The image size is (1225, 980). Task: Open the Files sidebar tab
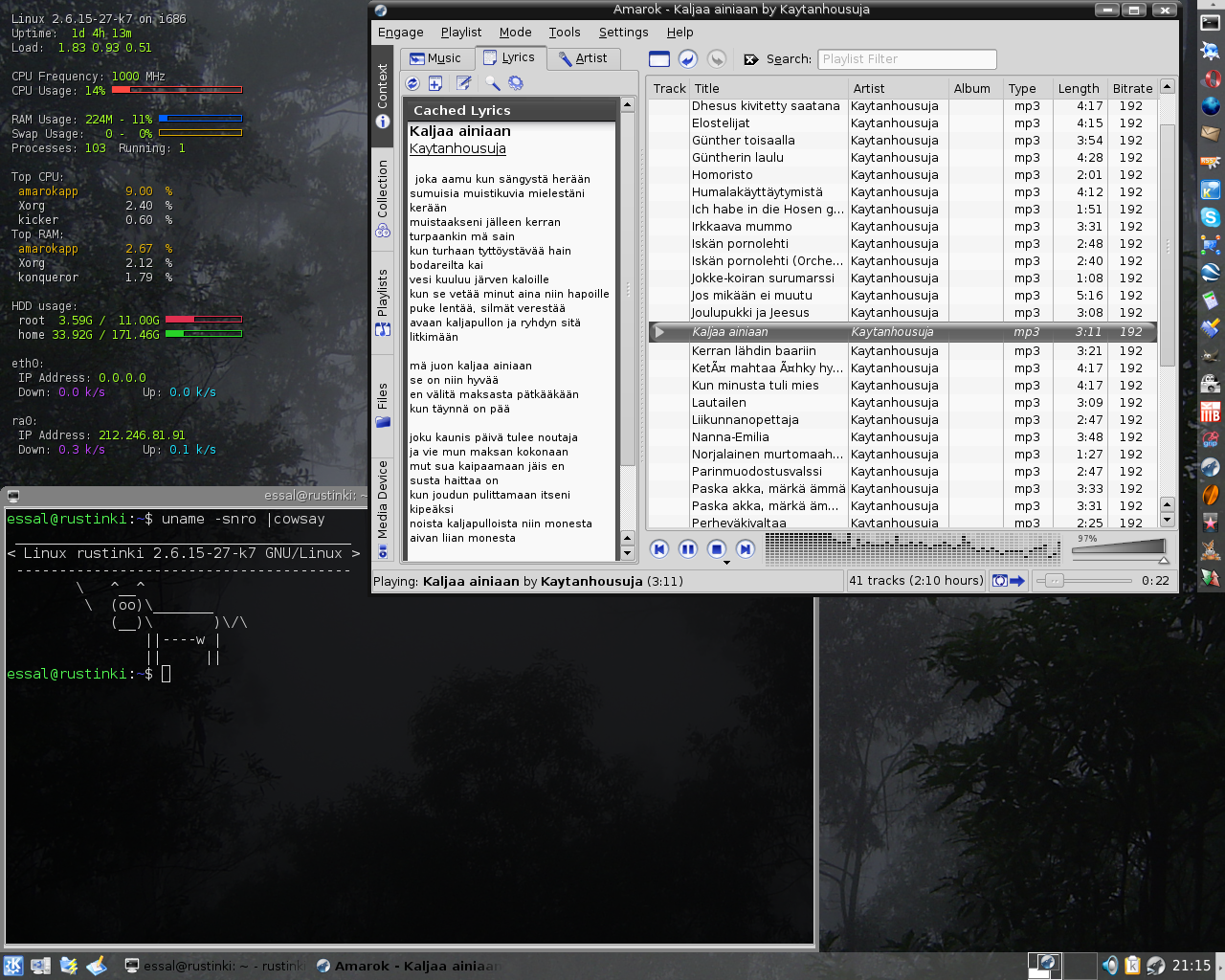coord(382,404)
